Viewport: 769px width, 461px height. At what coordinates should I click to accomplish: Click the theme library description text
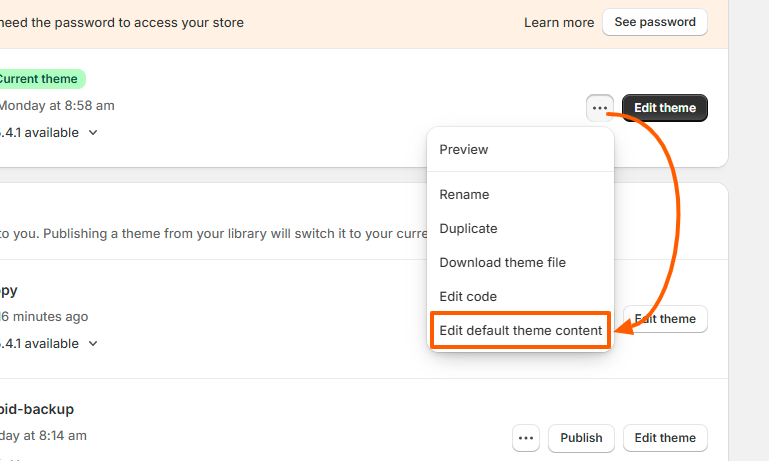tap(213, 233)
